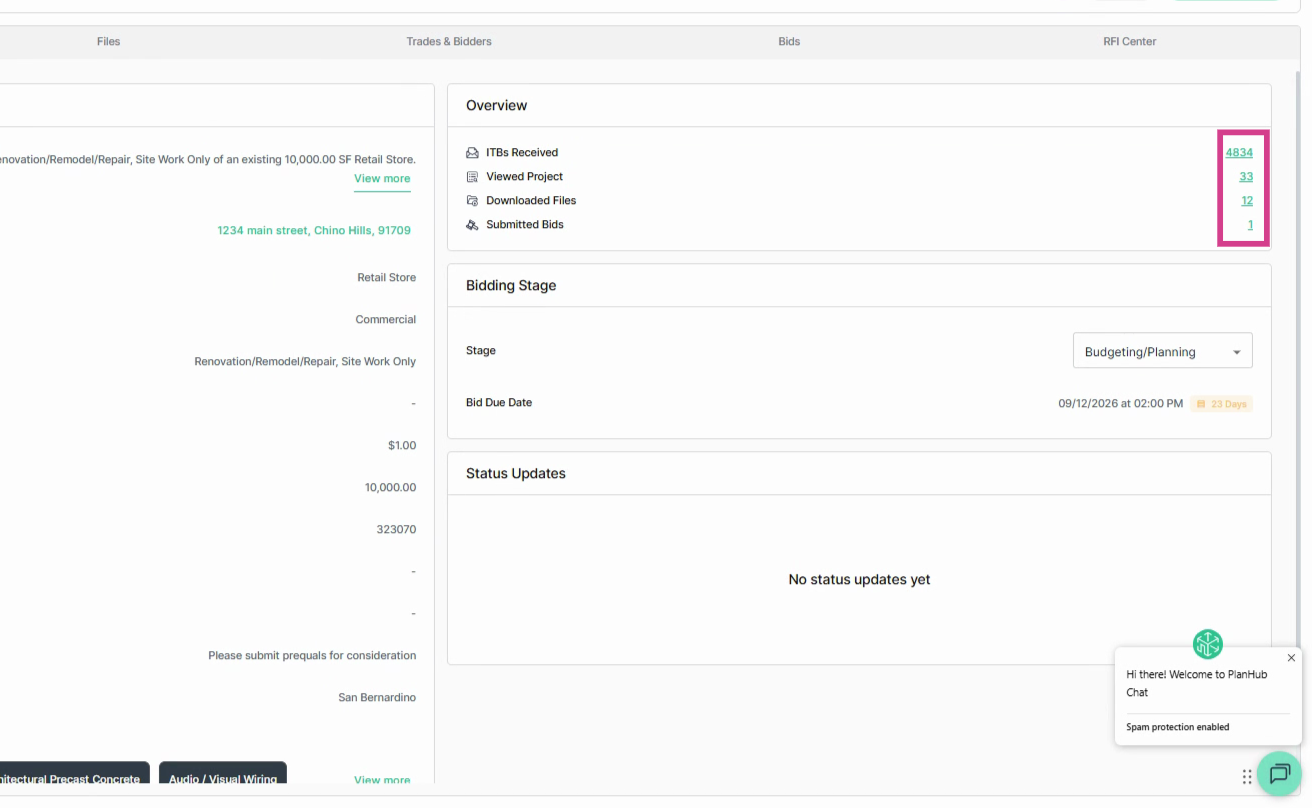Click the Submitted Bids label
The image size is (1312, 808).
pos(525,225)
